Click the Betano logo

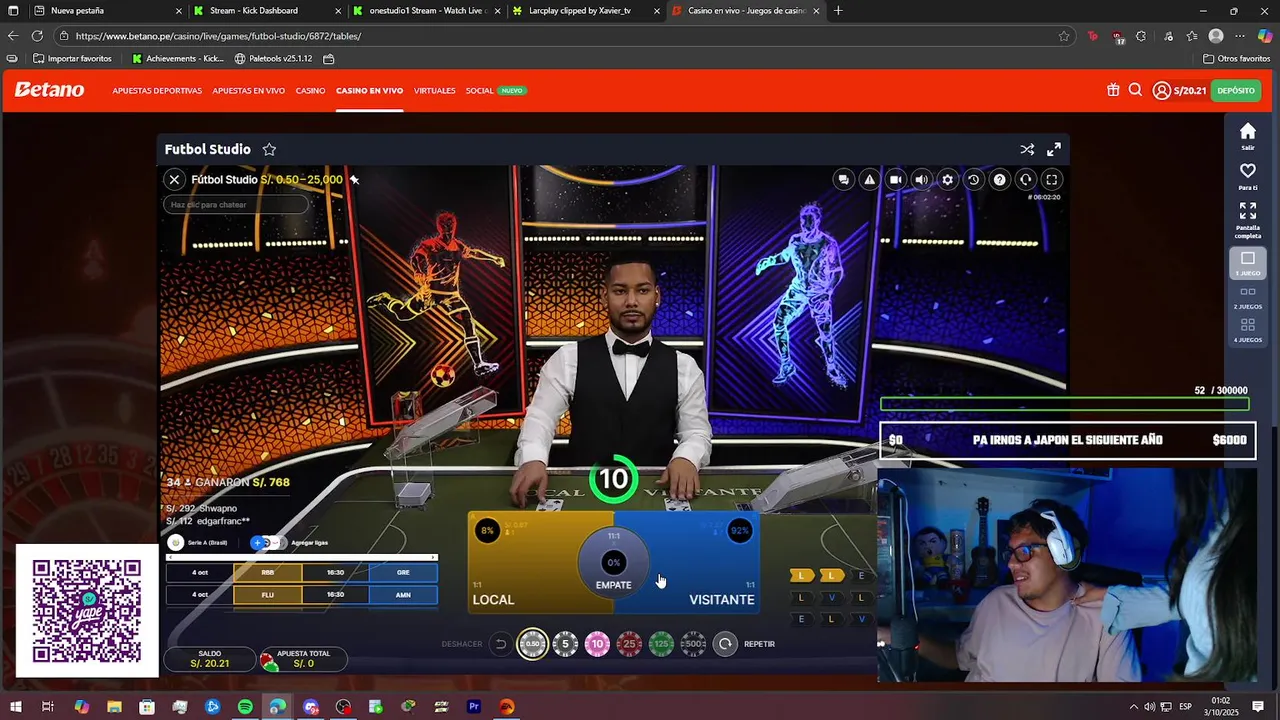pyautogui.click(x=49, y=90)
